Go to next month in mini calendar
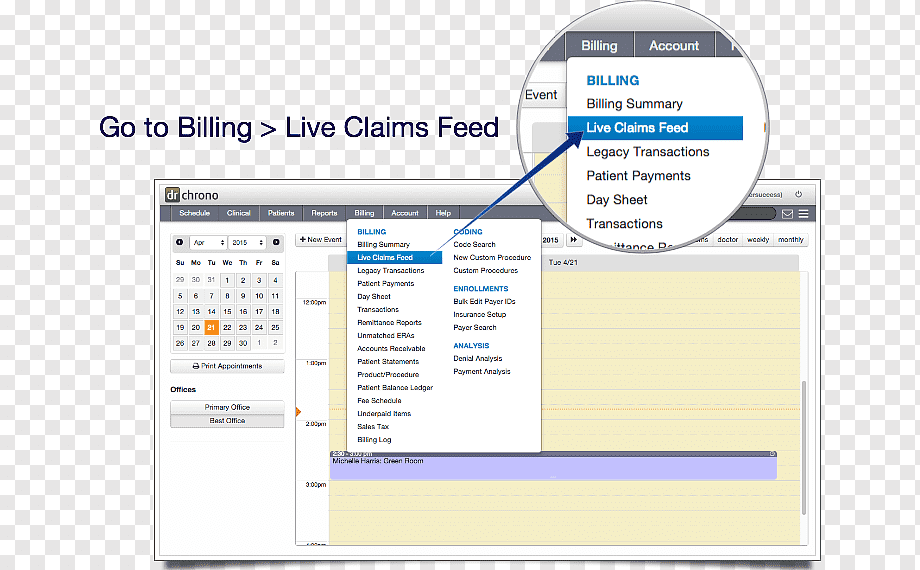 pos(276,242)
